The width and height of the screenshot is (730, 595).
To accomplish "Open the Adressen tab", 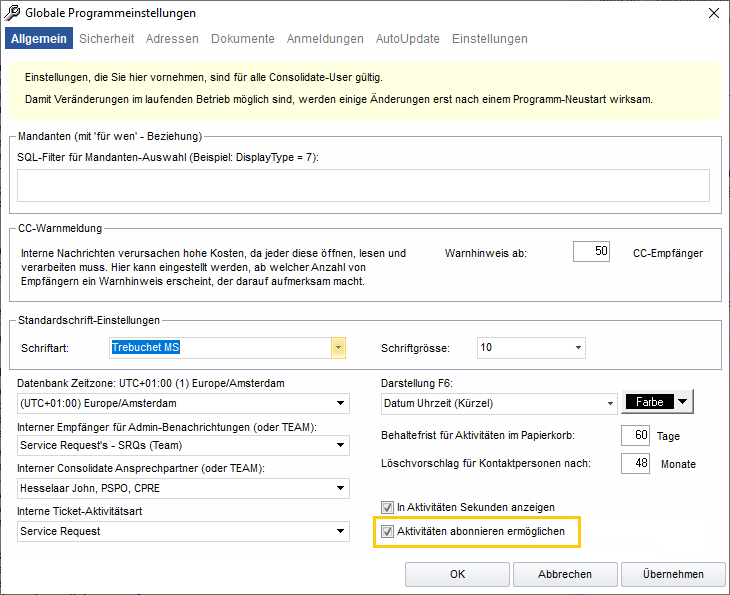I will (172, 39).
